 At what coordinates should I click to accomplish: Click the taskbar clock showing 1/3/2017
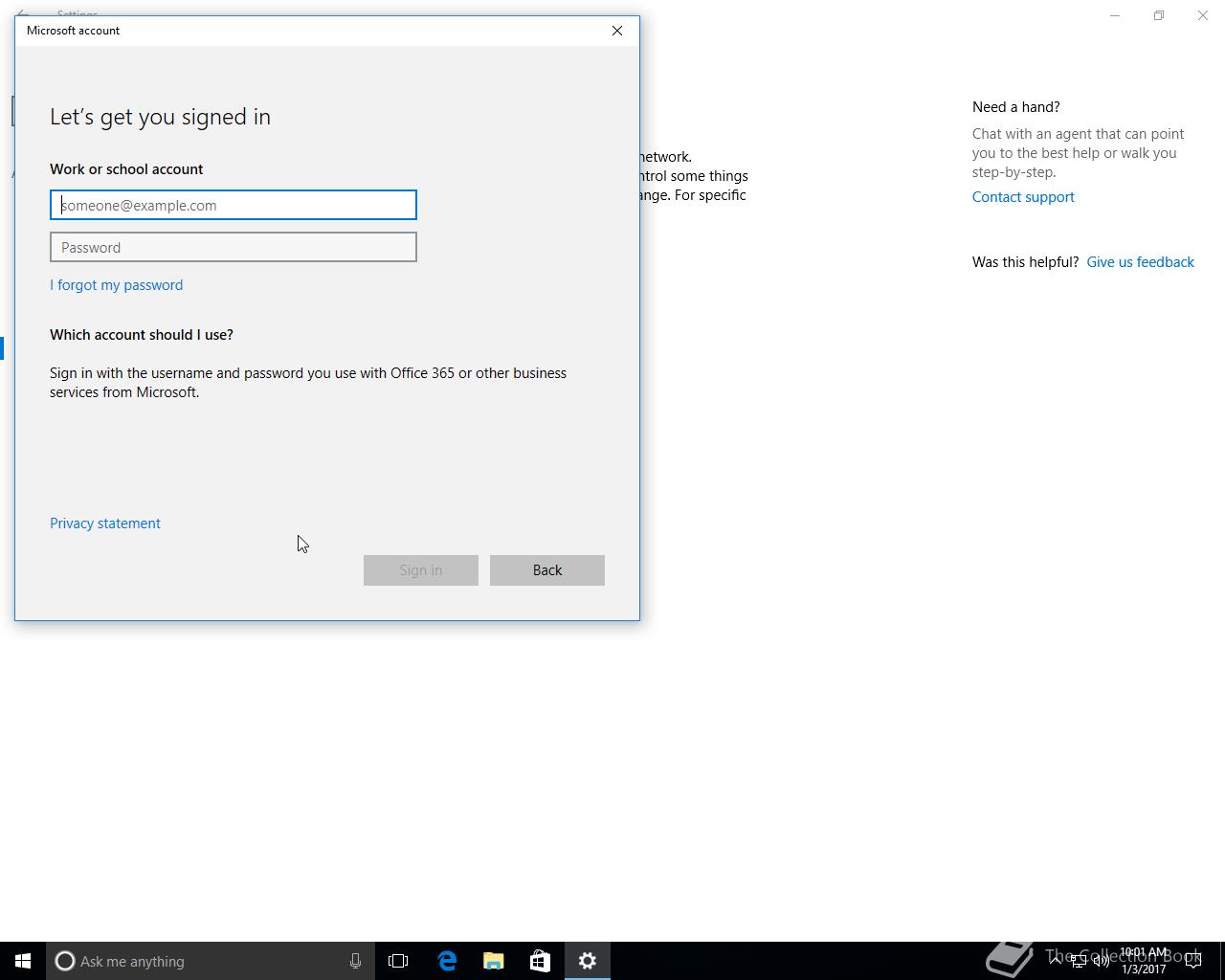coord(1144,961)
